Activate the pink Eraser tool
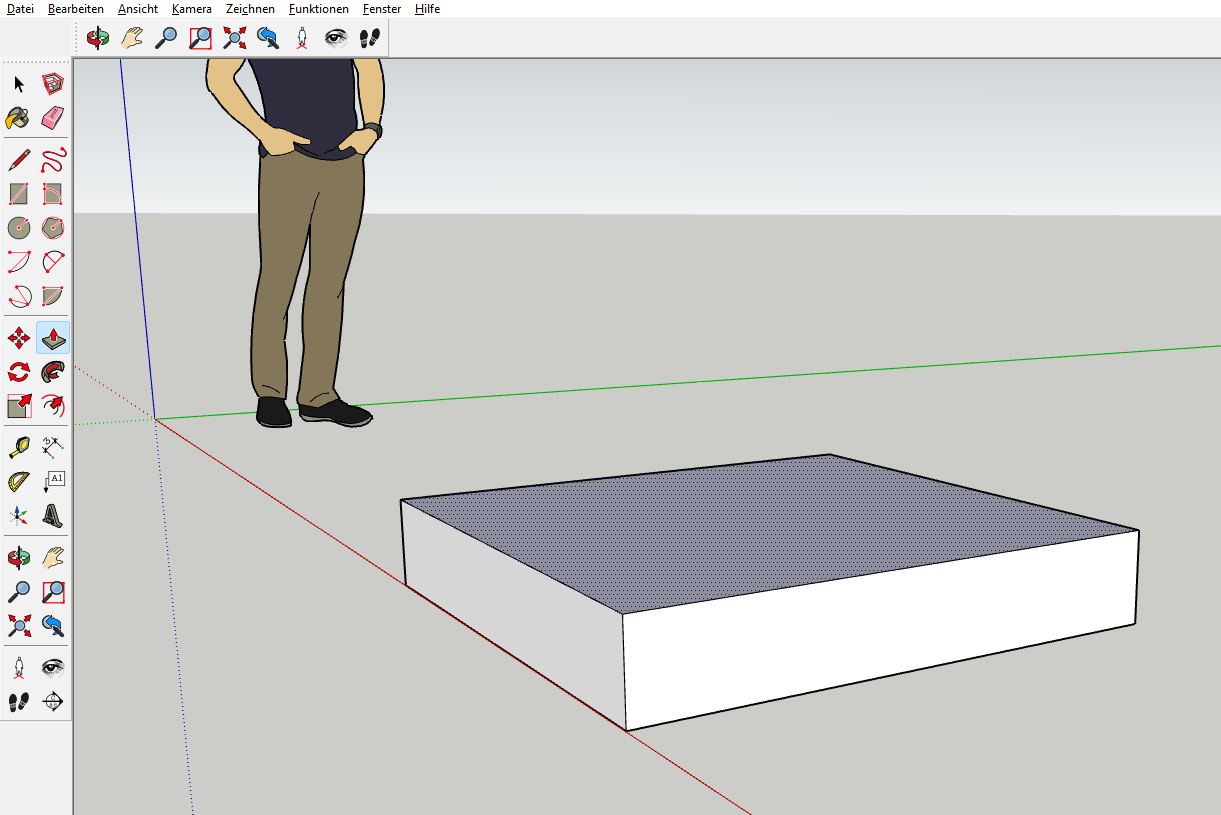Image resolution: width=1221 pixels, height=815 pixels. coord(53,118)
